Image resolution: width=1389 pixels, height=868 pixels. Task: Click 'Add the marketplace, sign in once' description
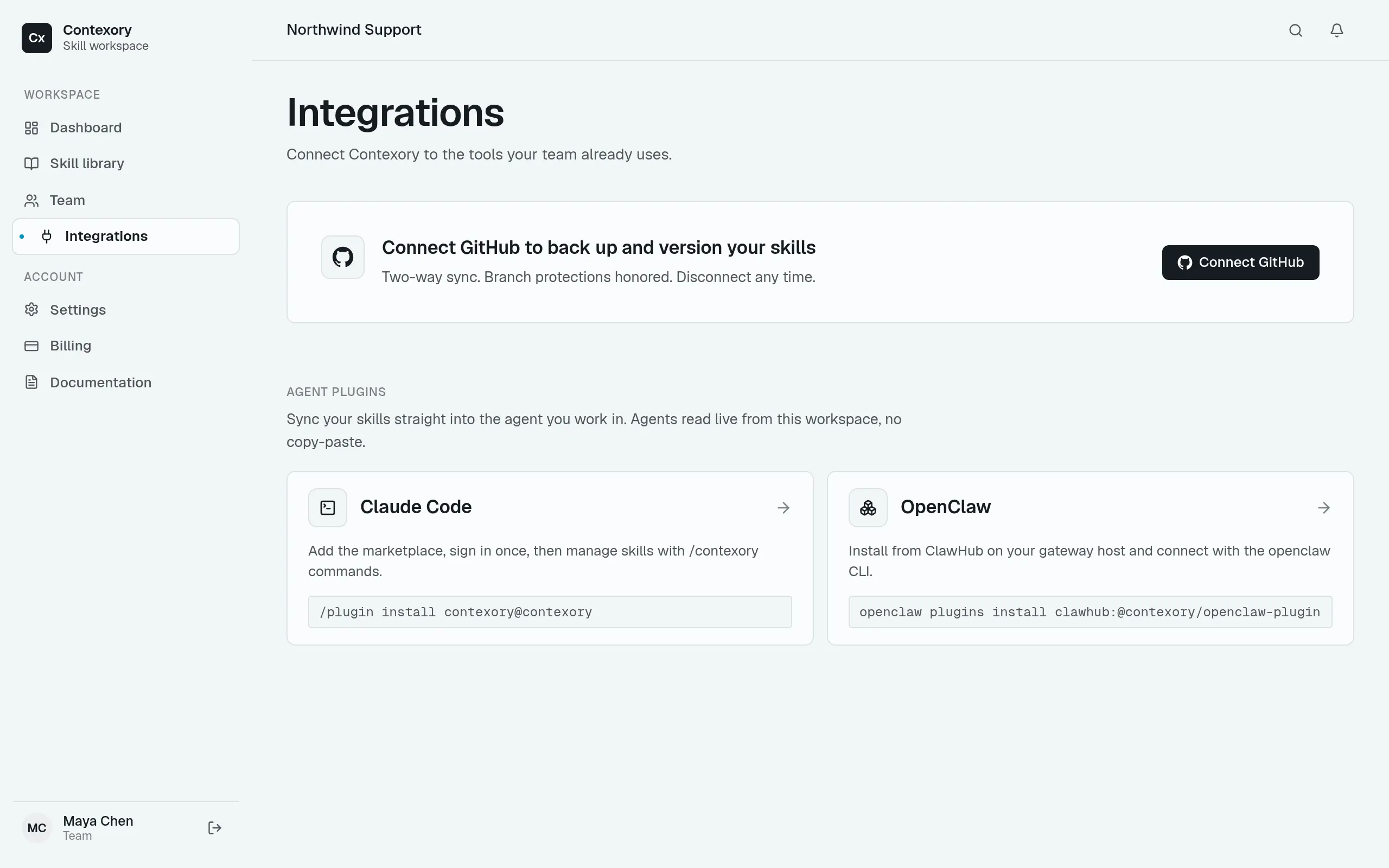click(533, 561)
